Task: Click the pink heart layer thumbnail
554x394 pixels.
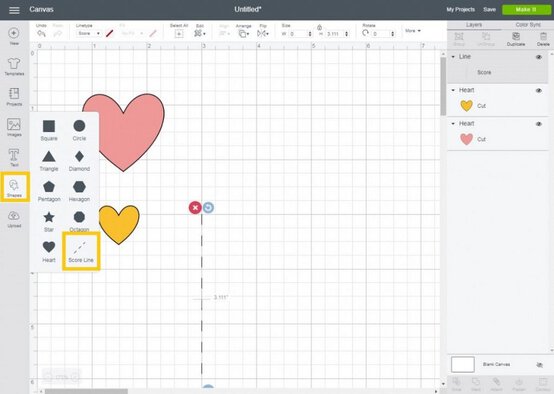Action: pyautogui.click(x=466, y=139)
